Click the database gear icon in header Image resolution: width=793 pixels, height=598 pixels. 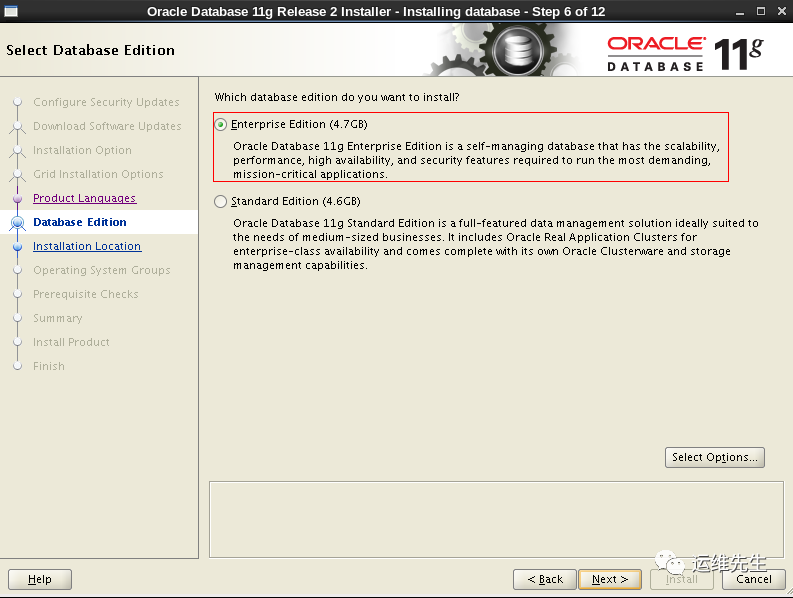[x=518, y=51]
